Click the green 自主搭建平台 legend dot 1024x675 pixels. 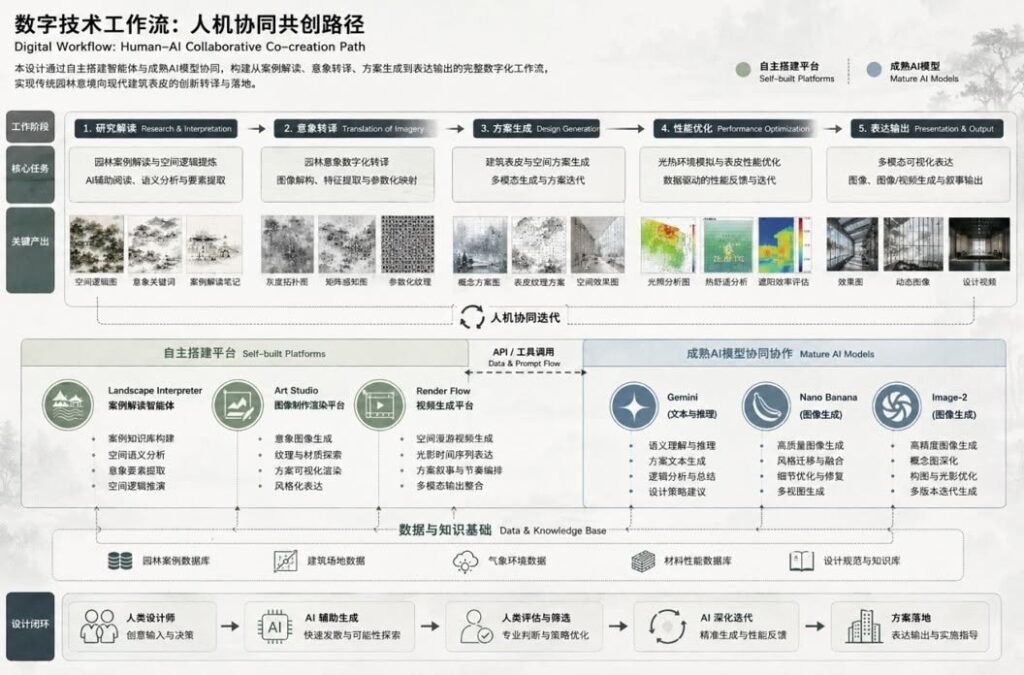point(743,70)
